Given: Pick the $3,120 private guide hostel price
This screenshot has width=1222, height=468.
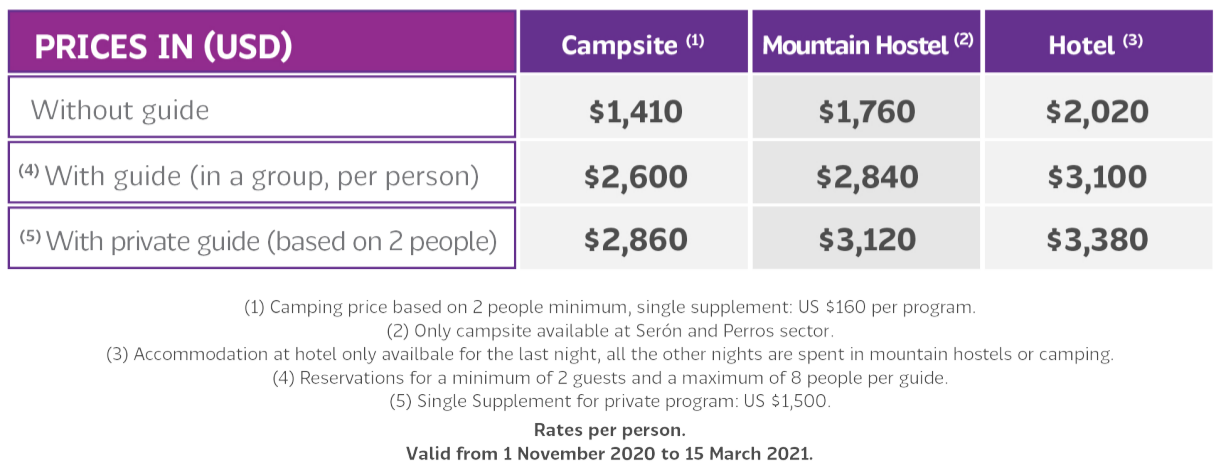Looking at the screenshot, I should [866, 238].
